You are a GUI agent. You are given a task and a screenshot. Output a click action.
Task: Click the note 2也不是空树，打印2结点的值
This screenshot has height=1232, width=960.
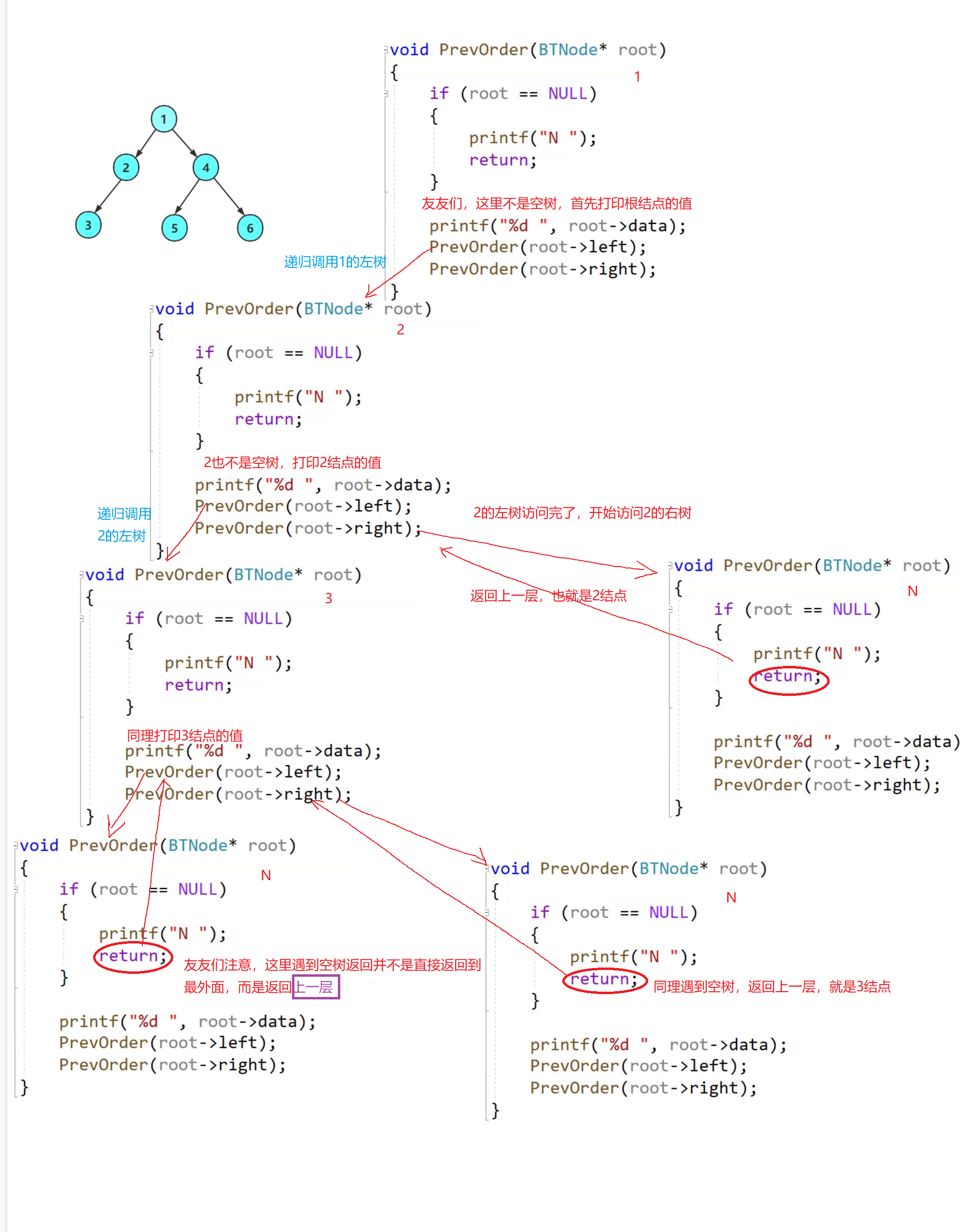coord(292,463)
